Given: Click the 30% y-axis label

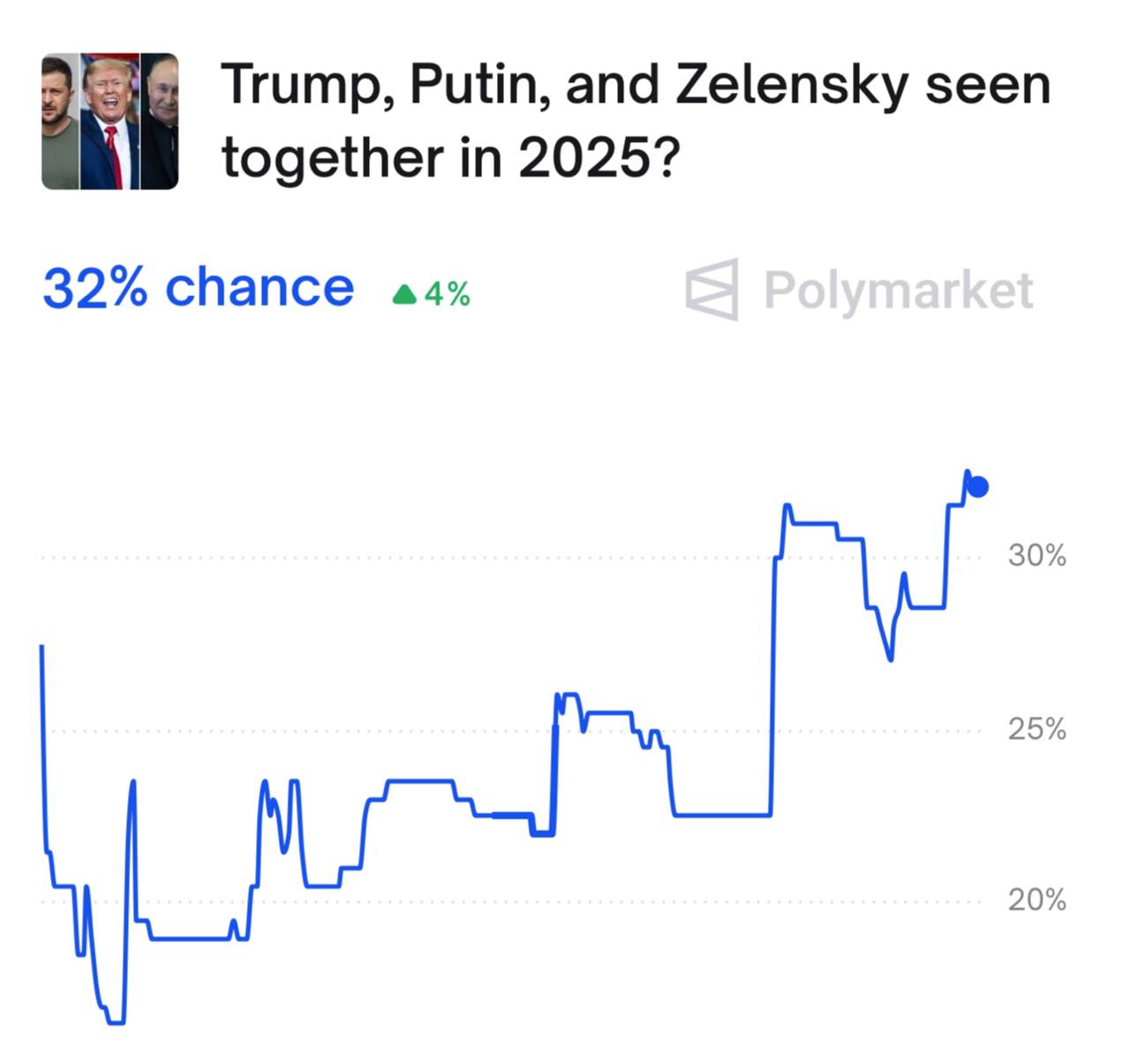Looking at the screenshot, I should coord(1036,556).
